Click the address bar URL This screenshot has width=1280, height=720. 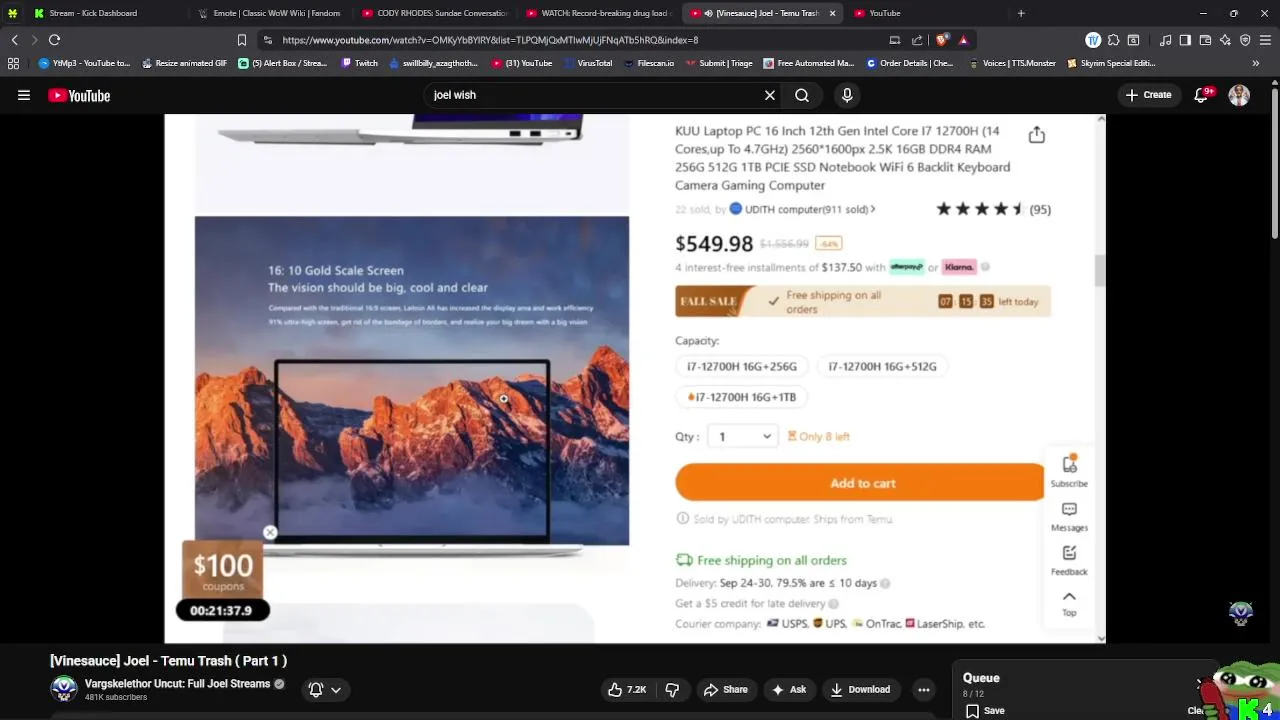point(490,40)
